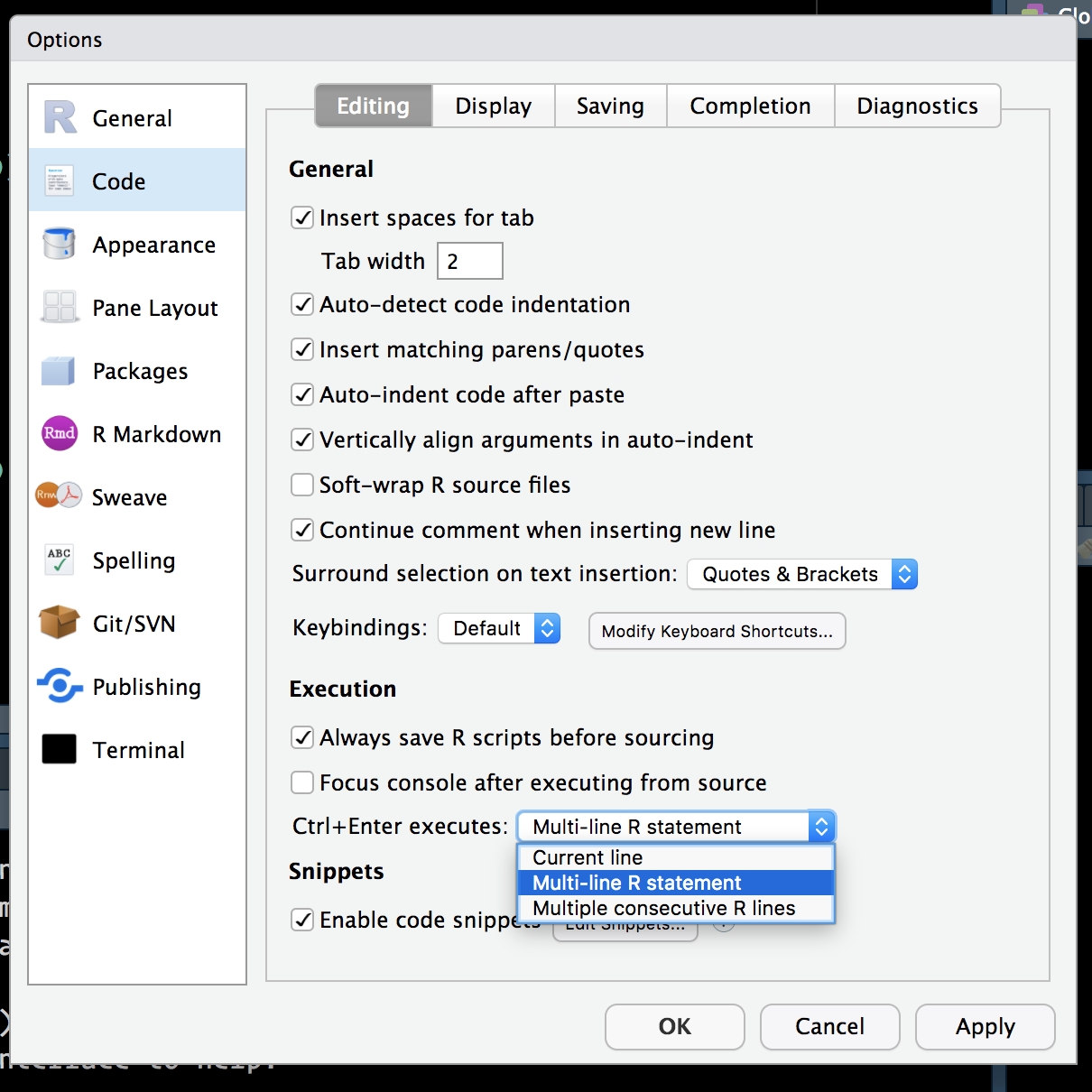Open the Quotes & Brackets dropdown

pos(802,574)
